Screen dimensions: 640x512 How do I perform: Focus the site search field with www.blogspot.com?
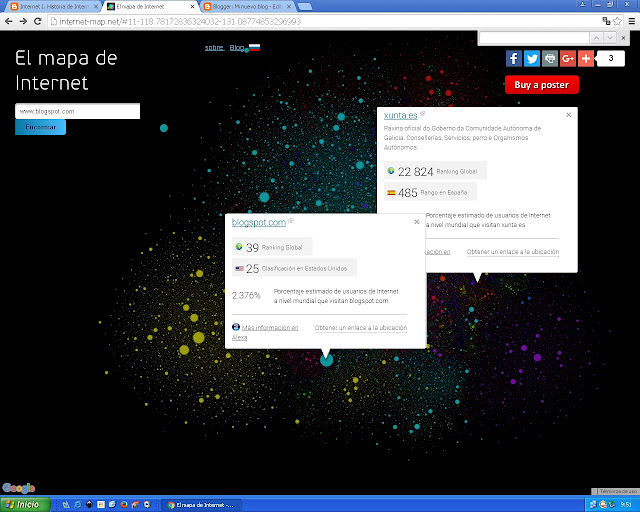[x=78, y=111]
